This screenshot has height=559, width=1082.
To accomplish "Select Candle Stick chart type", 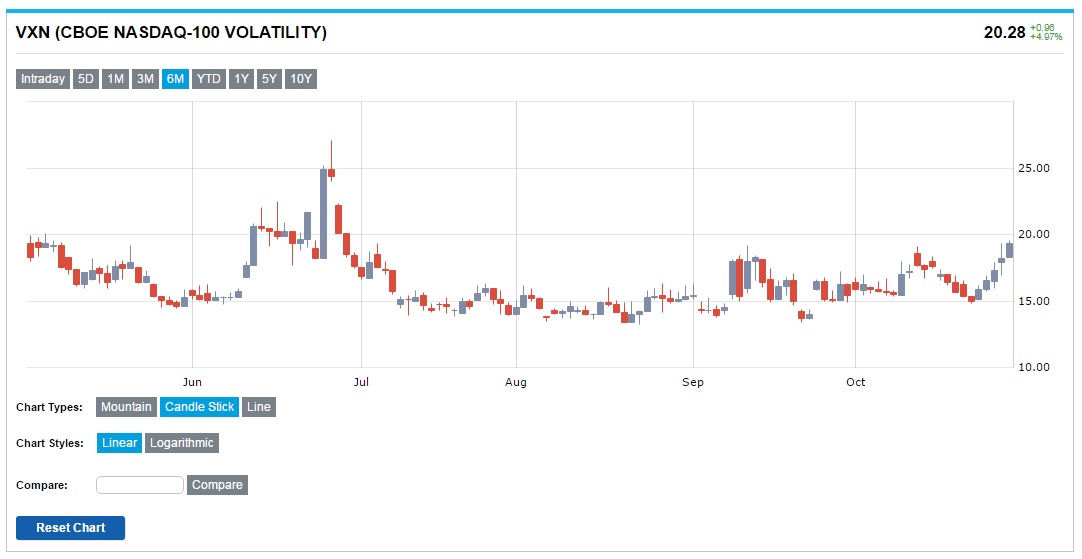I will 199,407.
